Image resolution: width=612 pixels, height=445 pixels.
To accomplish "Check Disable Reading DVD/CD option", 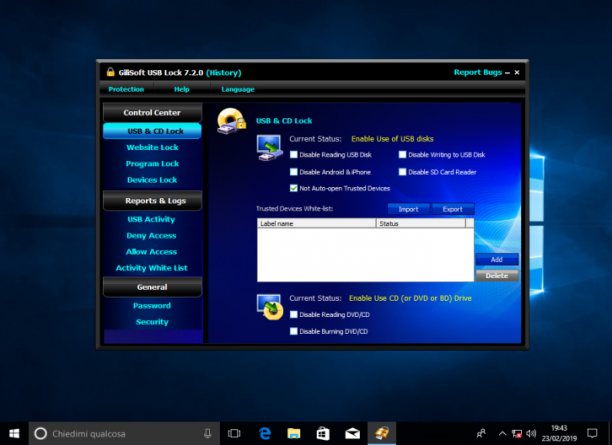I will coord(294,314).
